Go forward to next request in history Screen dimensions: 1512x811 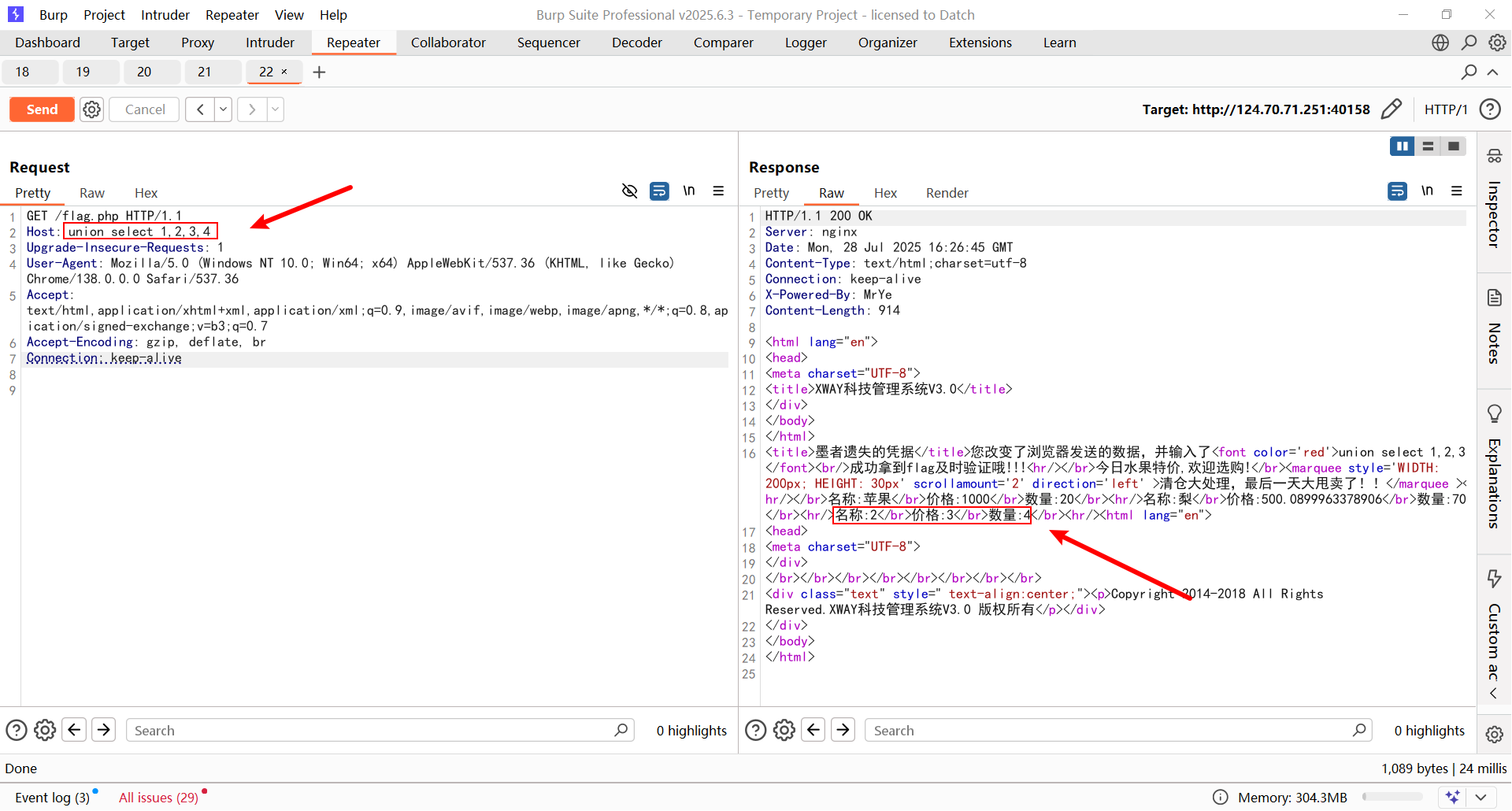pos(252,109)
